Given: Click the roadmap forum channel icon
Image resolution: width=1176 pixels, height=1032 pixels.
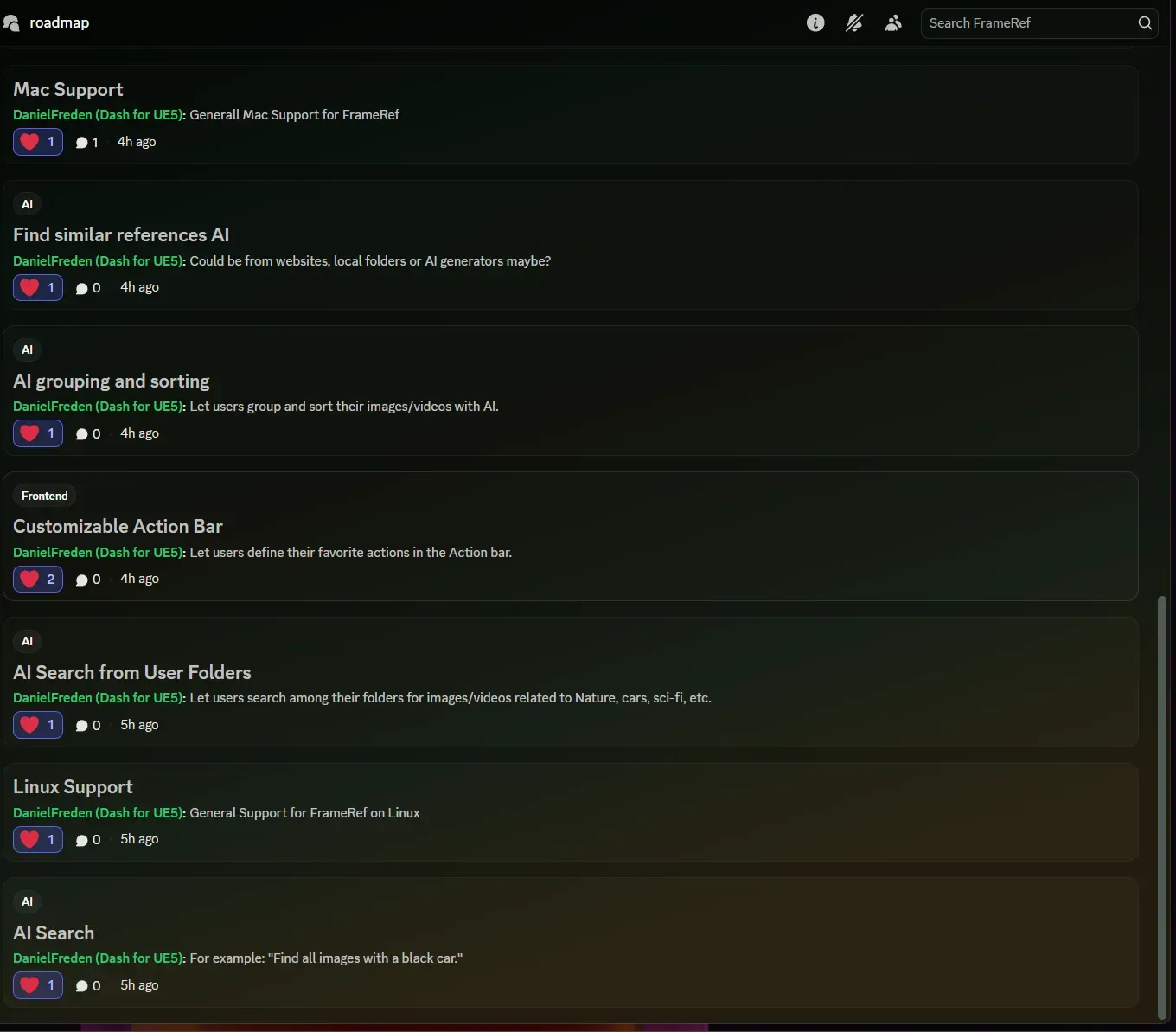Looking at the screenshot, I should click(11, 23).
